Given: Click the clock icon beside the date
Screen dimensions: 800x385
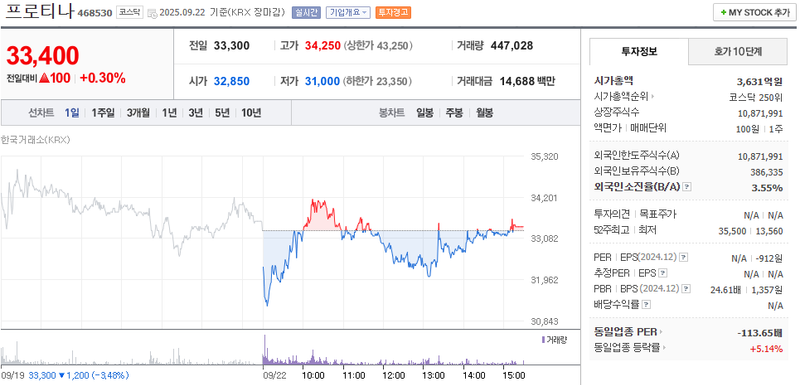Looking at the screenshot, I should (152, 13).
